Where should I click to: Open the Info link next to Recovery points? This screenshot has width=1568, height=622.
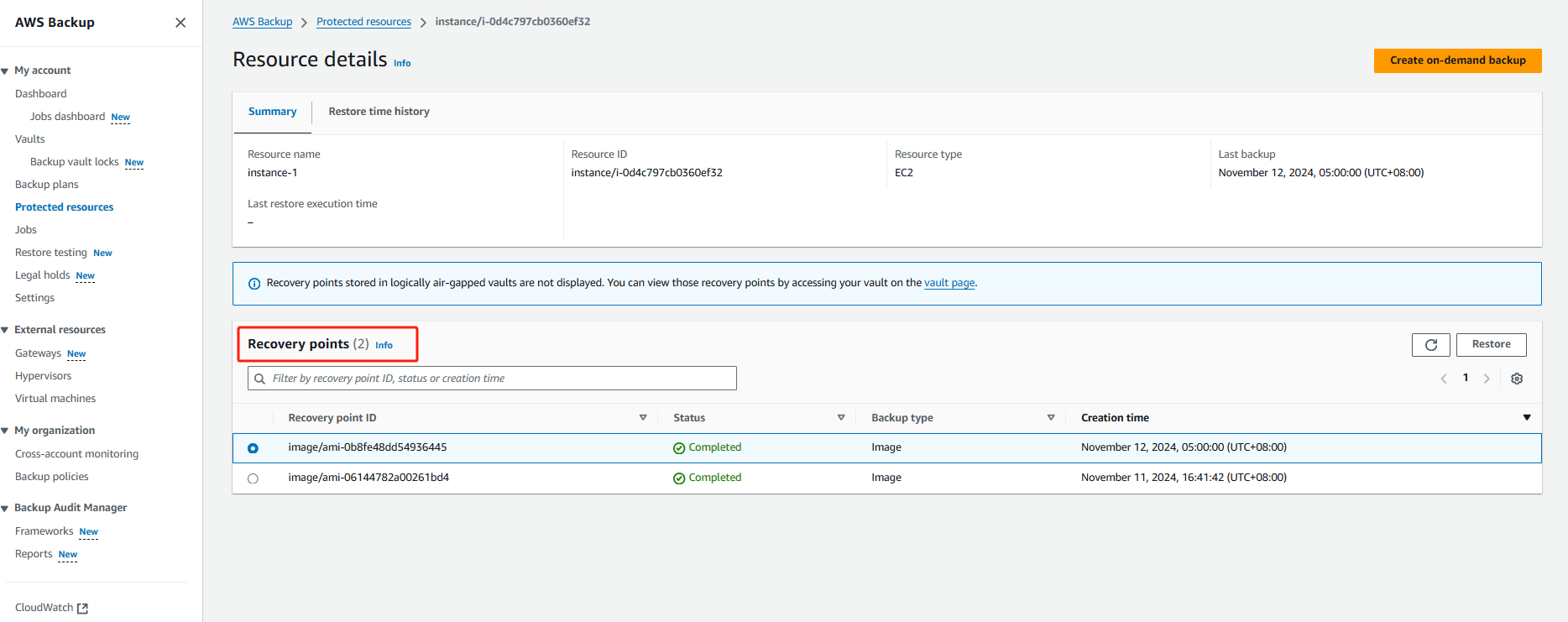[384, 345]
